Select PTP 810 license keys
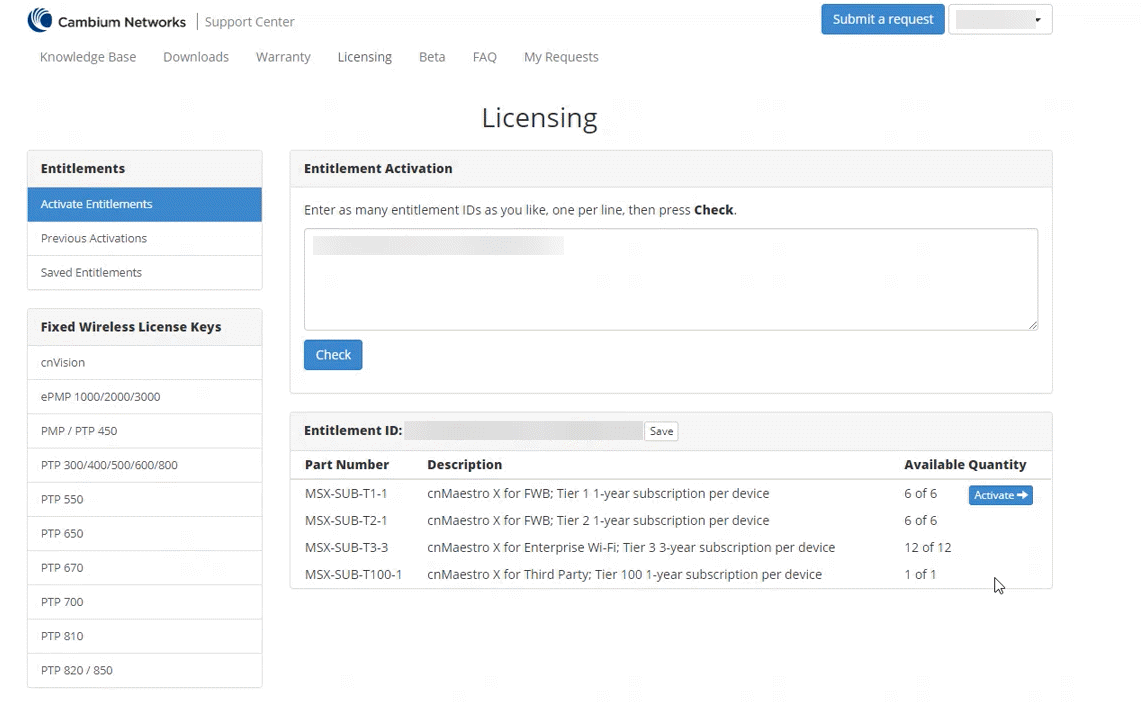This screenshot has height=702, width=1142. 145,636
